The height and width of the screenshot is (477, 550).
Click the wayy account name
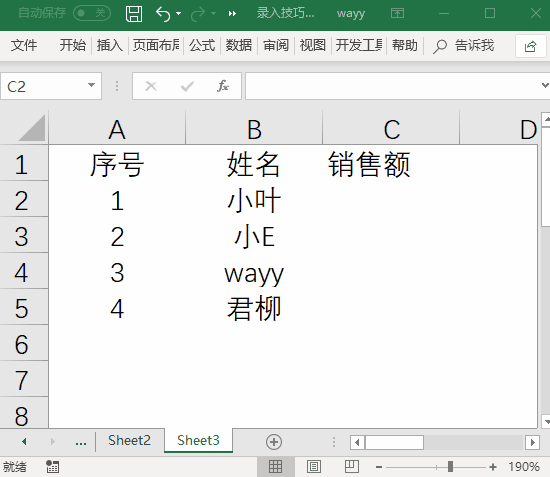351,13
